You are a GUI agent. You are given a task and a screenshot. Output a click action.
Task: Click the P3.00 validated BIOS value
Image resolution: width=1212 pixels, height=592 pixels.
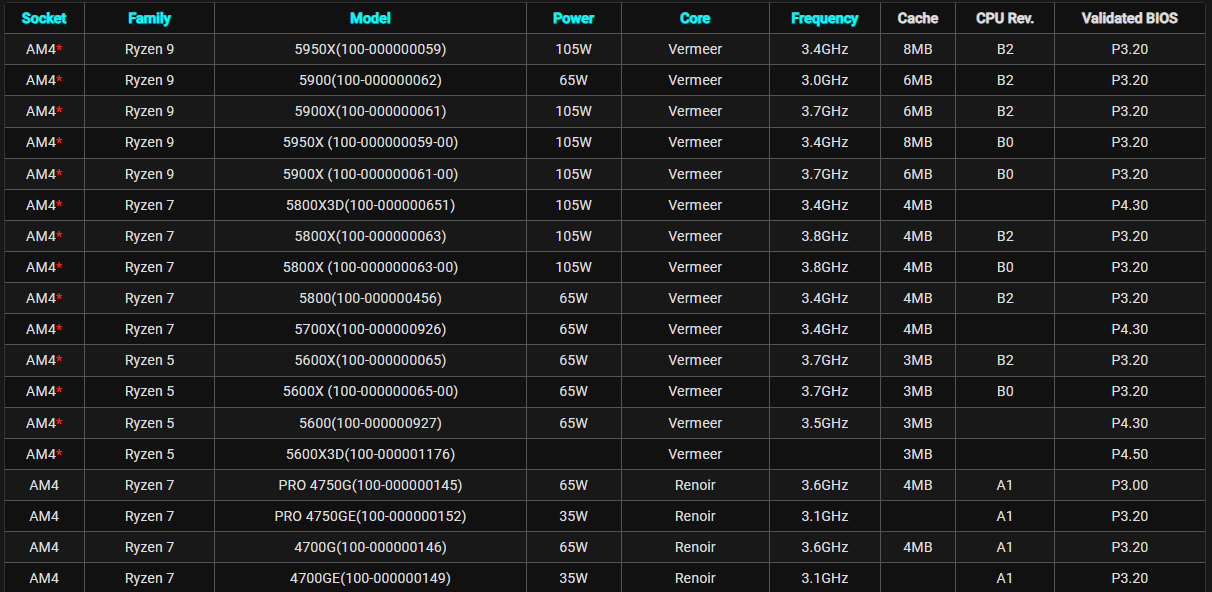(1130, 485)
